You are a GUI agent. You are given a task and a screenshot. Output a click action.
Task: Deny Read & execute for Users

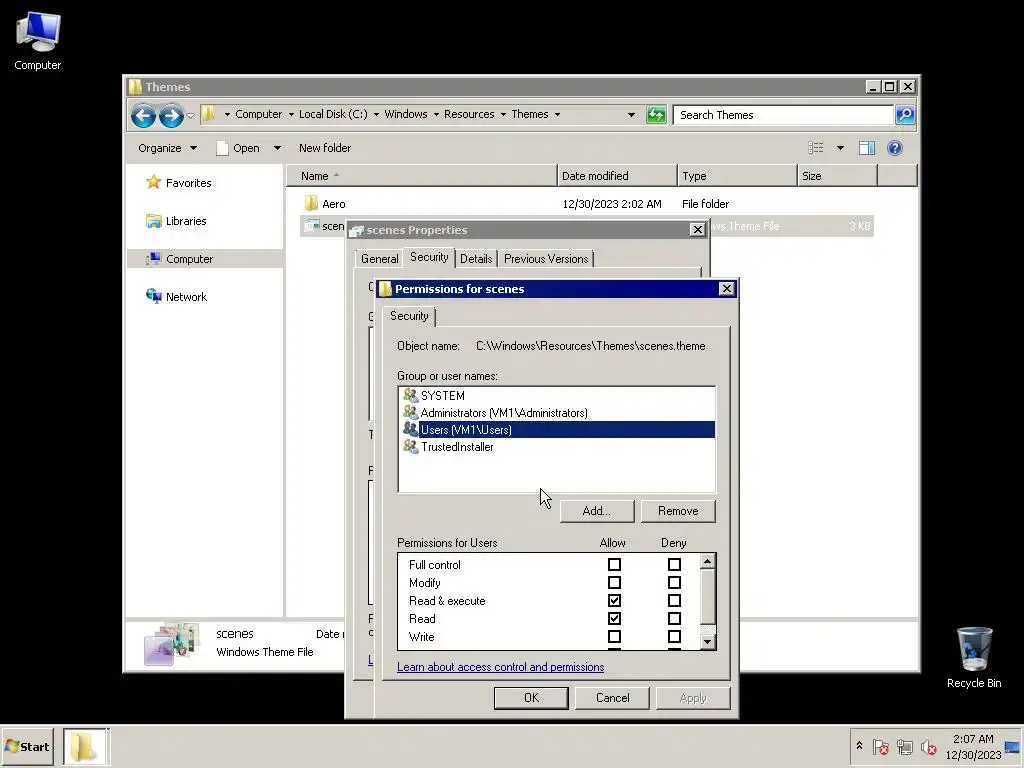[x=674, y=601]
